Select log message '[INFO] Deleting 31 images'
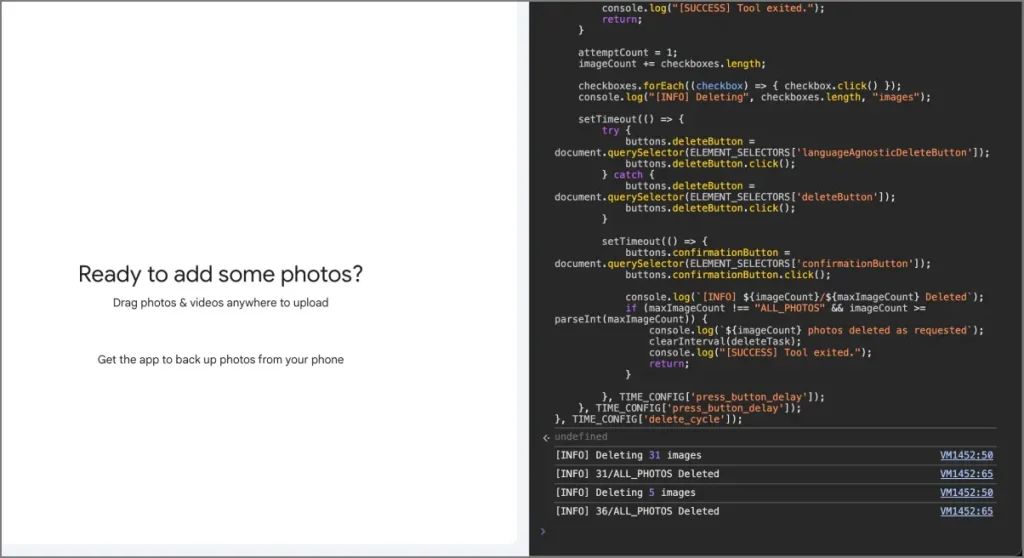1024x558 pixels. (x=628, y=455)
